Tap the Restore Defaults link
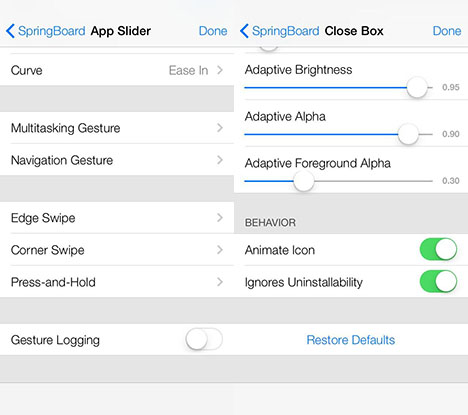 click(x=351, y=340)
